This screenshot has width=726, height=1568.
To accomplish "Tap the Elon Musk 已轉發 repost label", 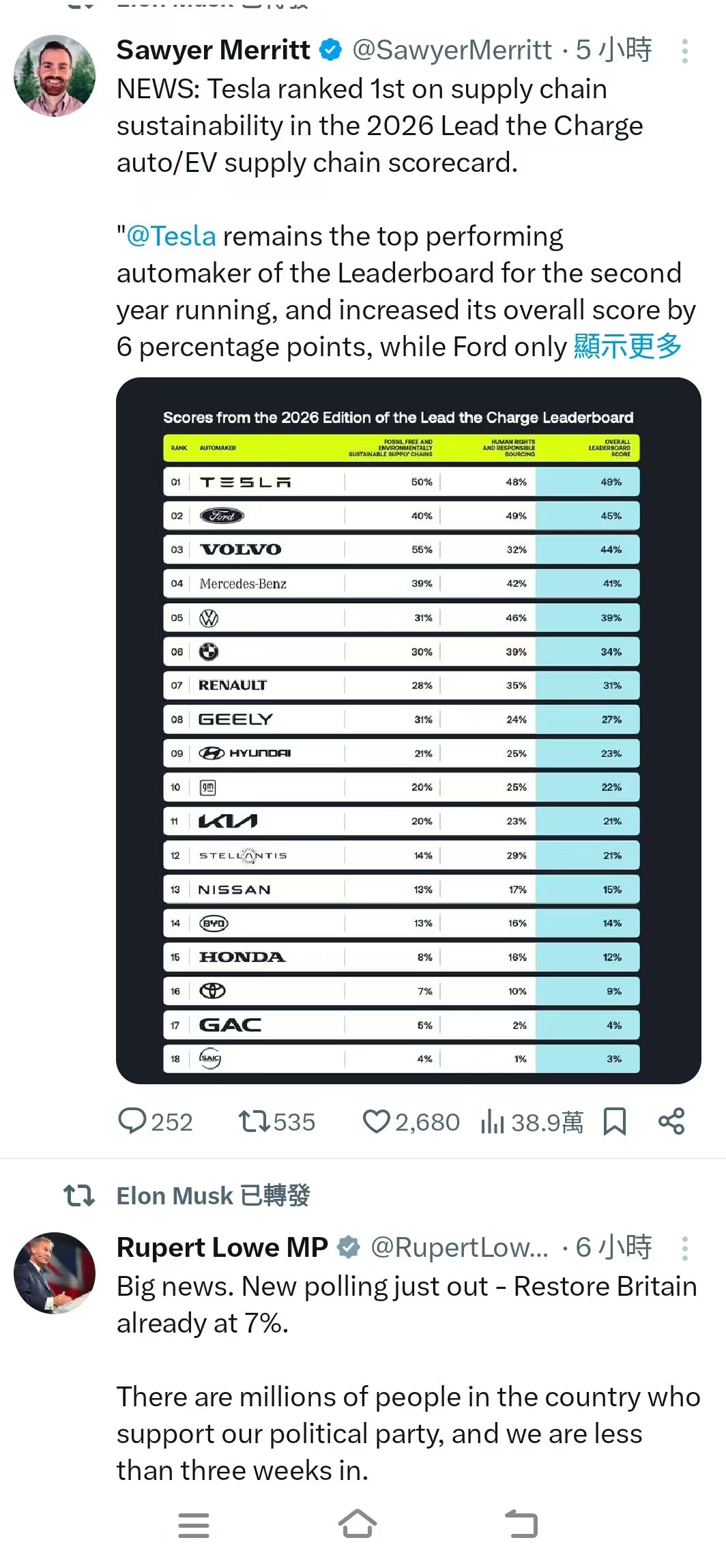I will 213,1195.
